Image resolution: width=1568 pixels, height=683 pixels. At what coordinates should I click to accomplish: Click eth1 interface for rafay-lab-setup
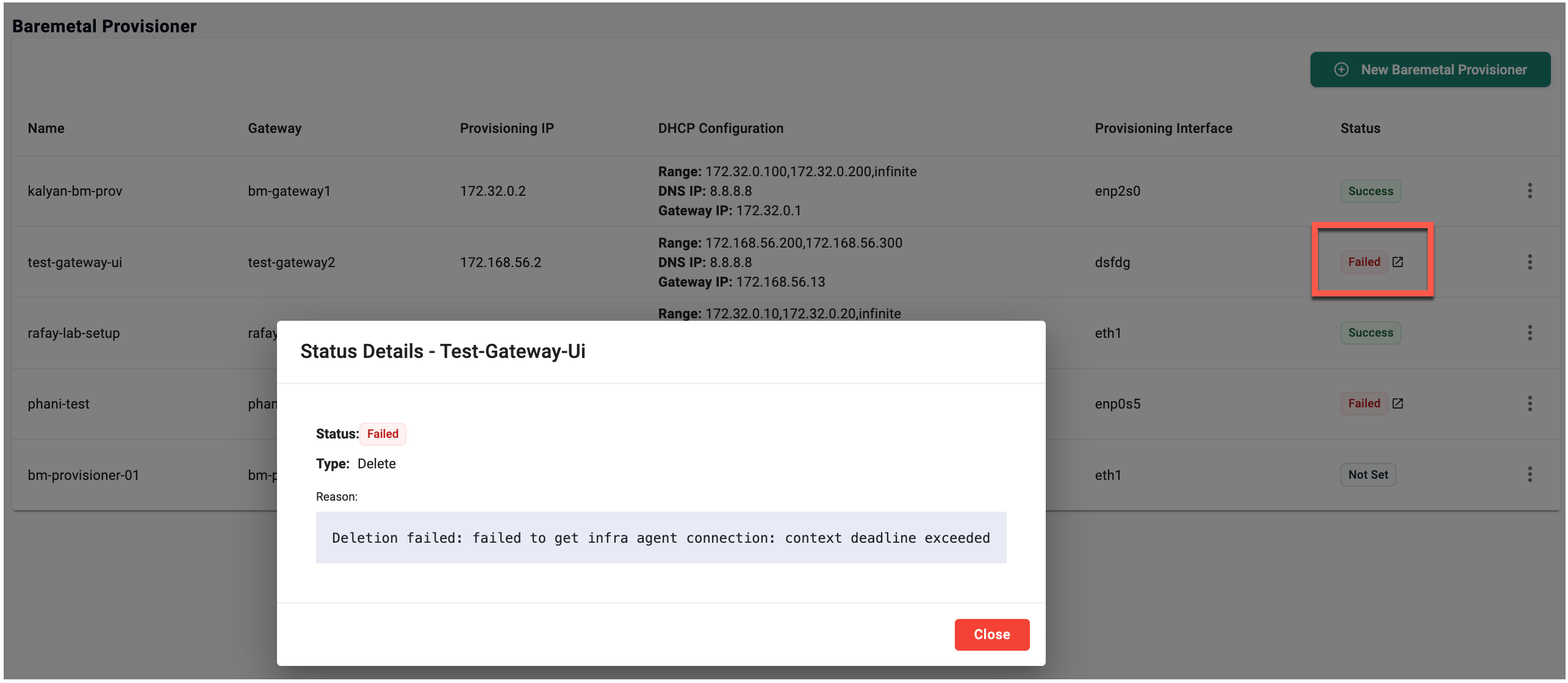click(1107, 333)
